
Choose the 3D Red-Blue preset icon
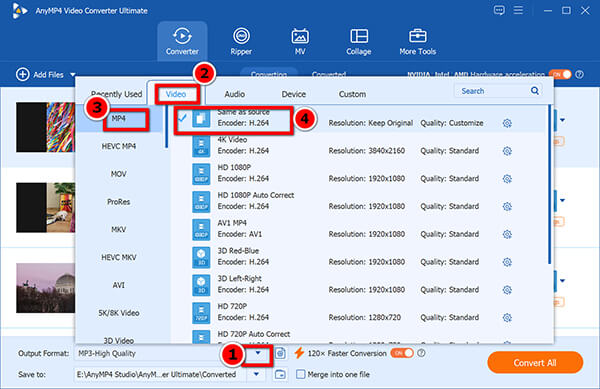201,257
